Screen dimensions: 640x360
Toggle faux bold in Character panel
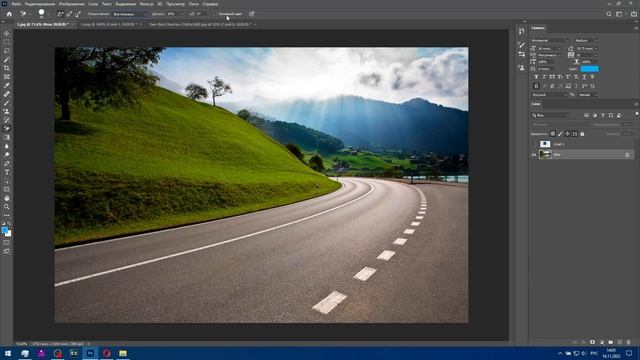(536, 77)
